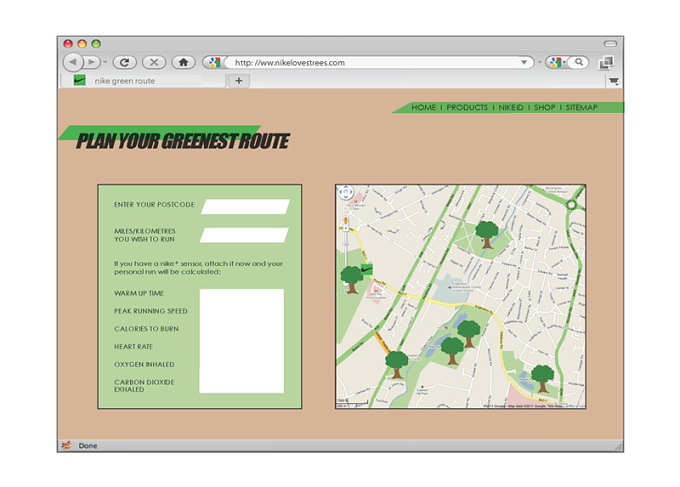This screenshot has height=487, width=680.
Task: Click the PEAK RUNNING SPEED label
Action: tap(150, 311)
